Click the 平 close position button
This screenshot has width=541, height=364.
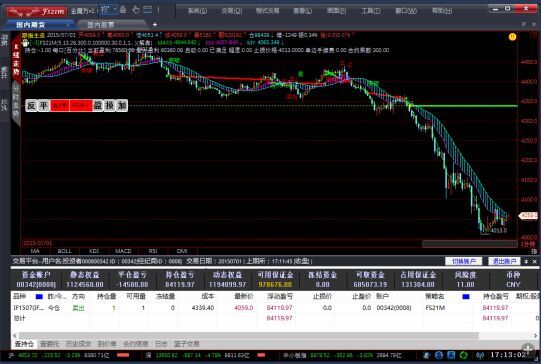(43, 106)
